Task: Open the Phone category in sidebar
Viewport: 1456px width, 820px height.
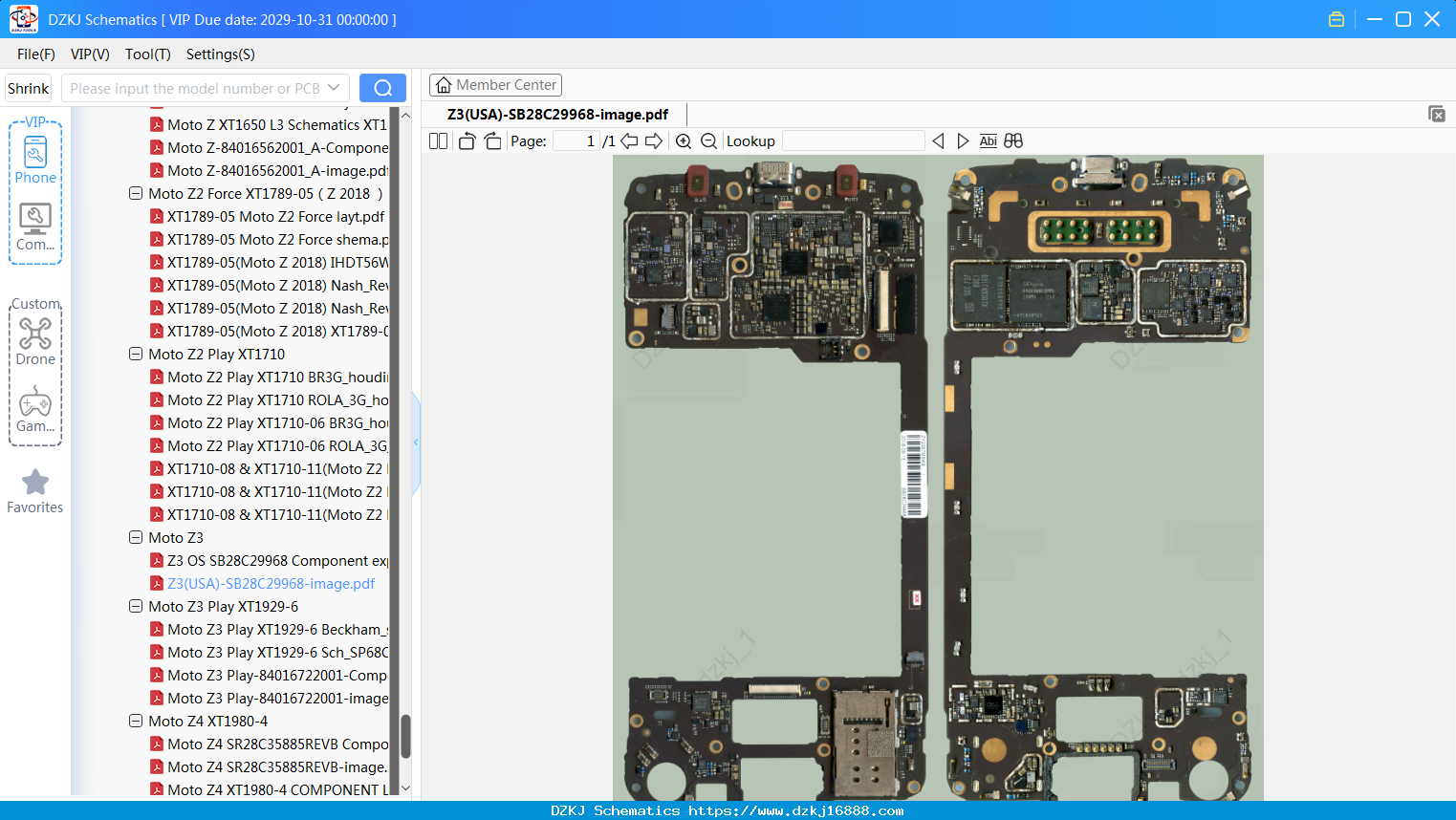Action: (x=35, y=161)
